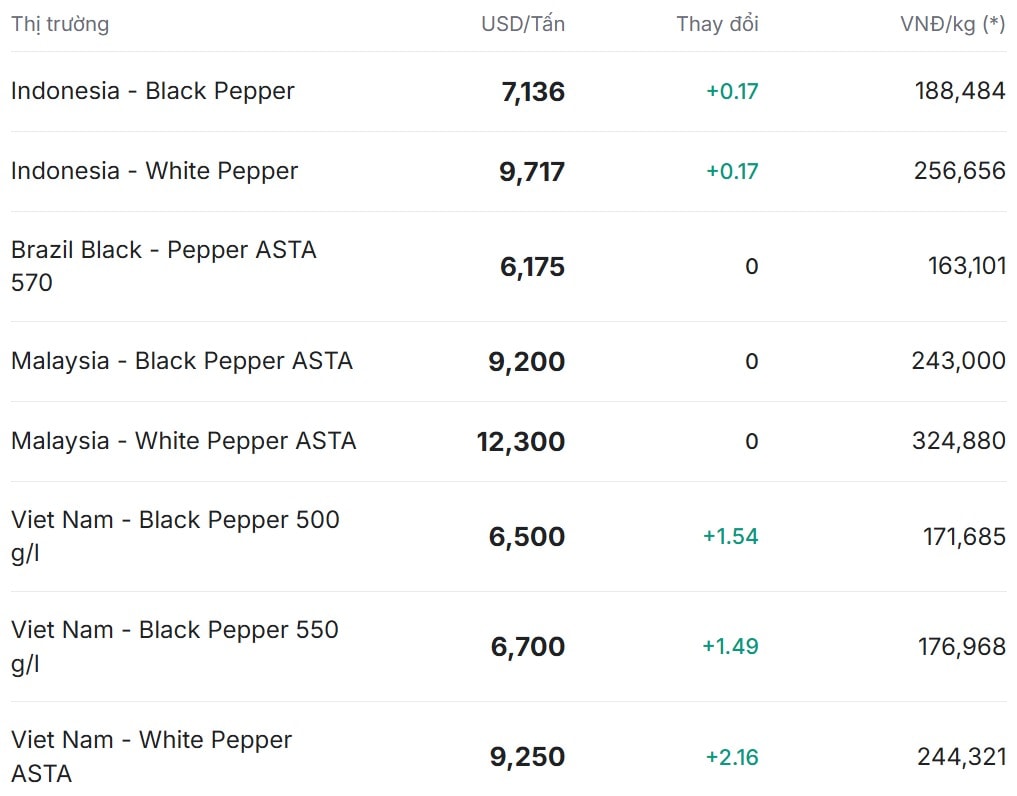1017x796 pixels.
Task: Click the 'Thị trường' column header
Action: tap(60, 24)
